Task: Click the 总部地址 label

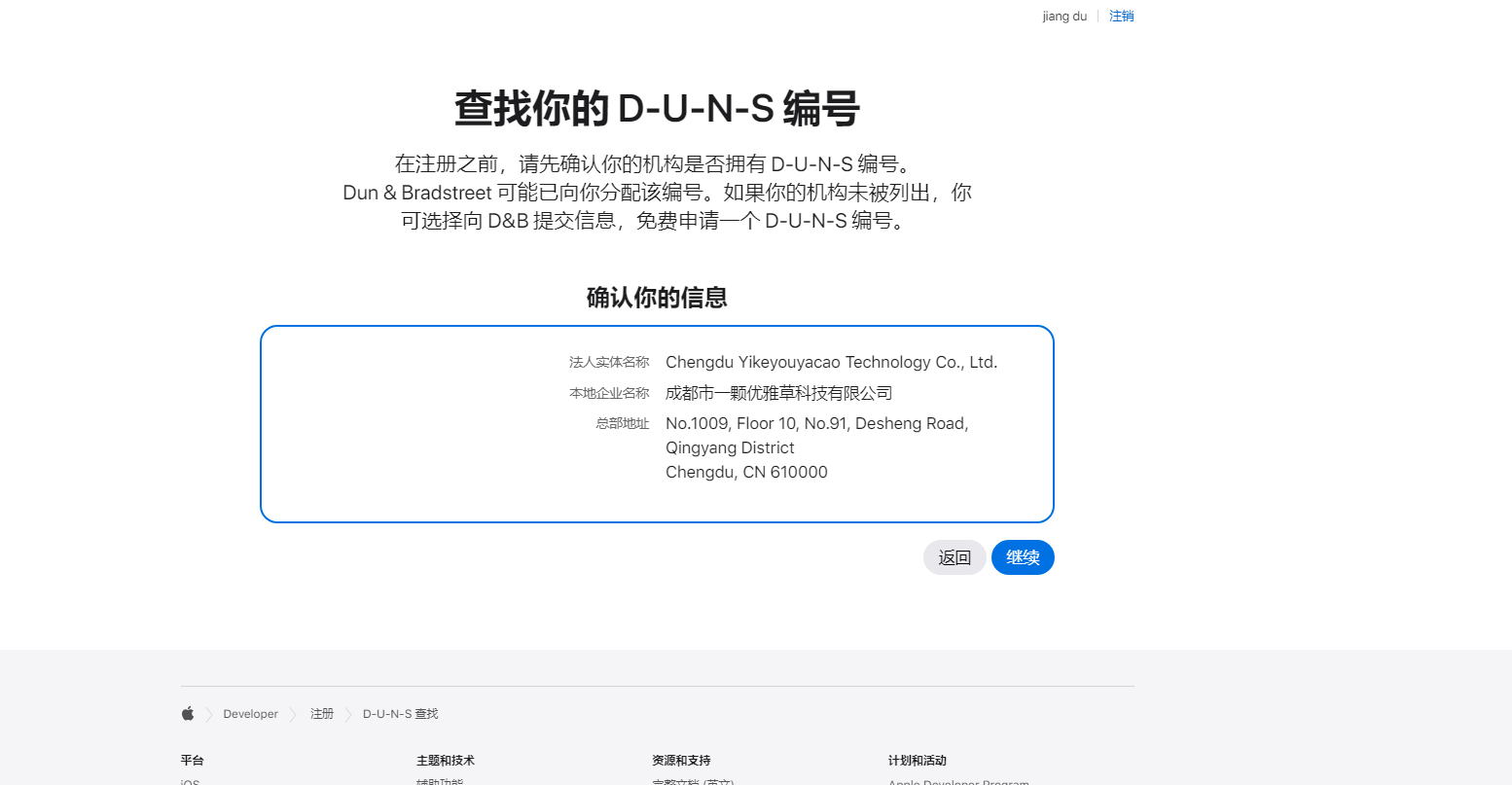Action: 623,423
